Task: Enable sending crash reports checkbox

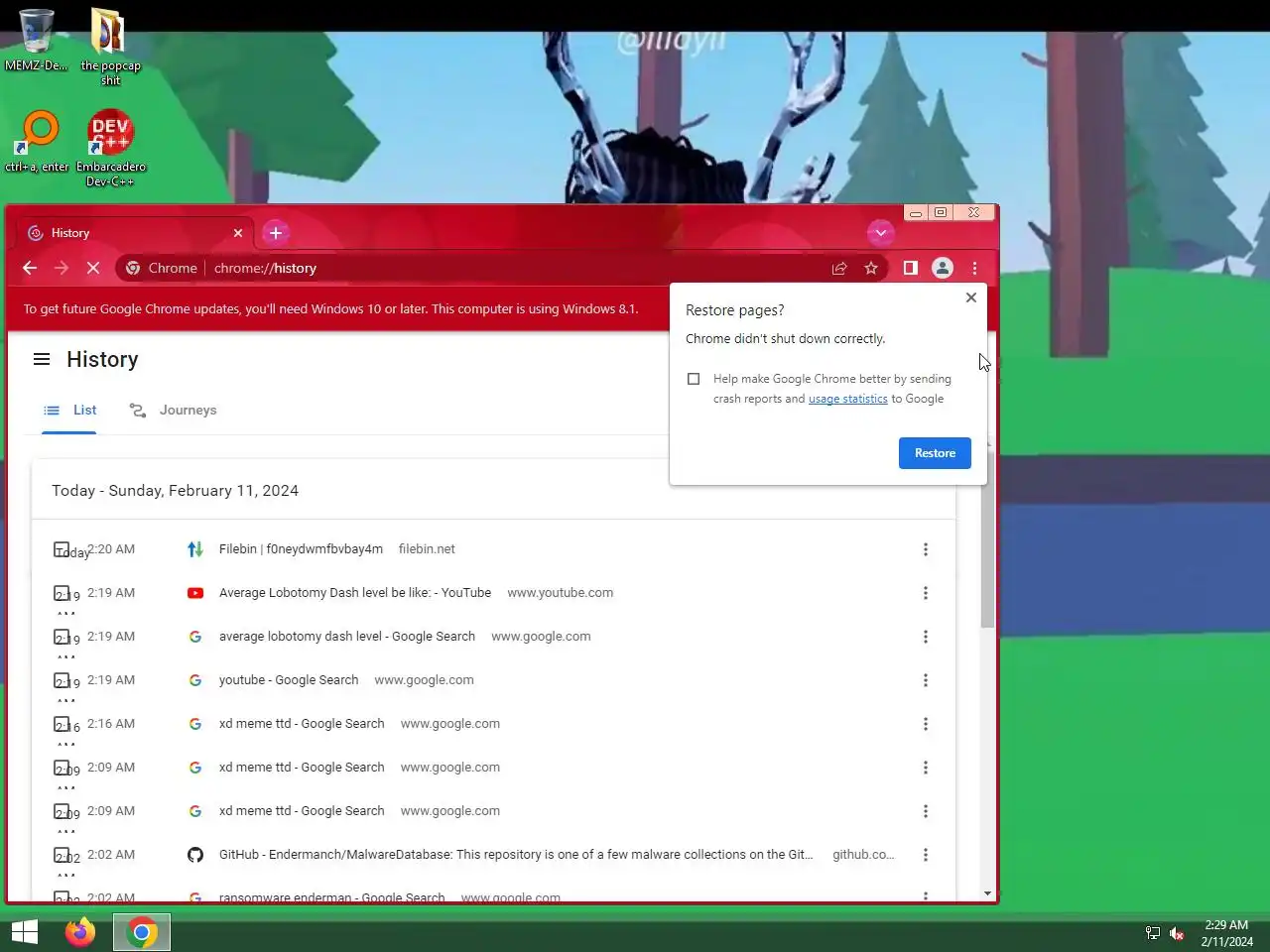Action: pos(694,379)
